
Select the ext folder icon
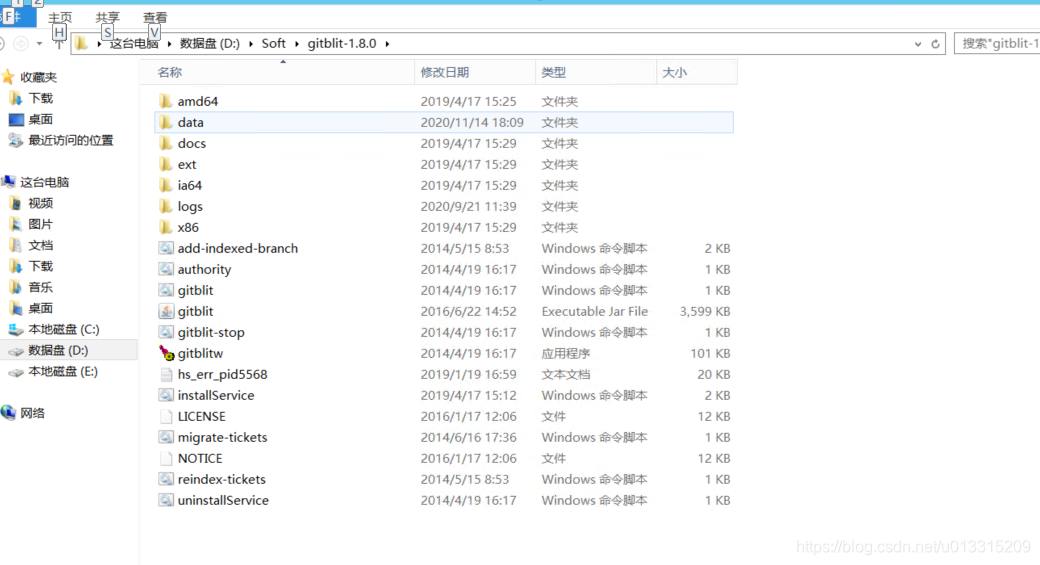click(166, 164)
